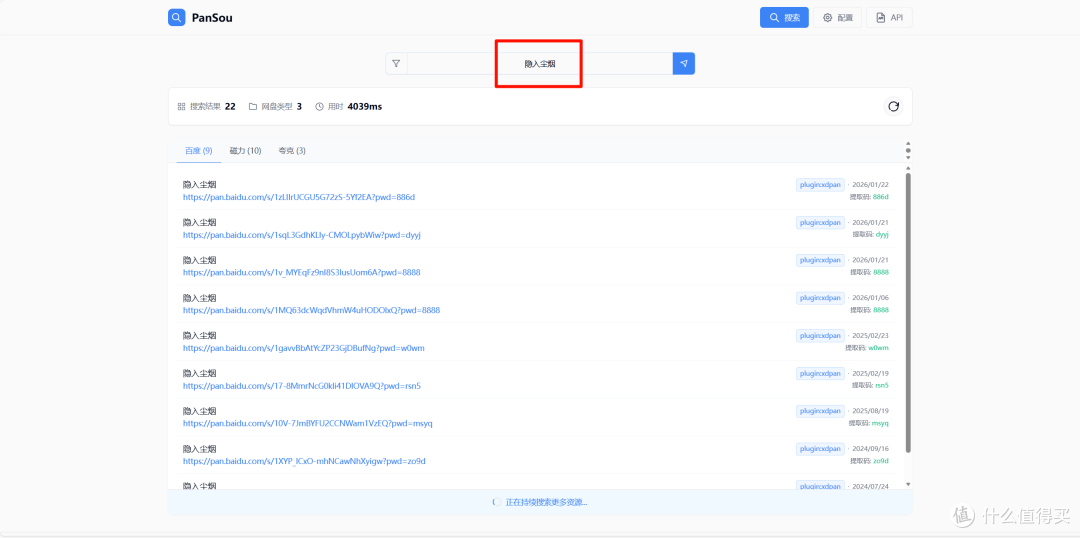Refresh results with the circular arrow icon

[x=893, y=106]
